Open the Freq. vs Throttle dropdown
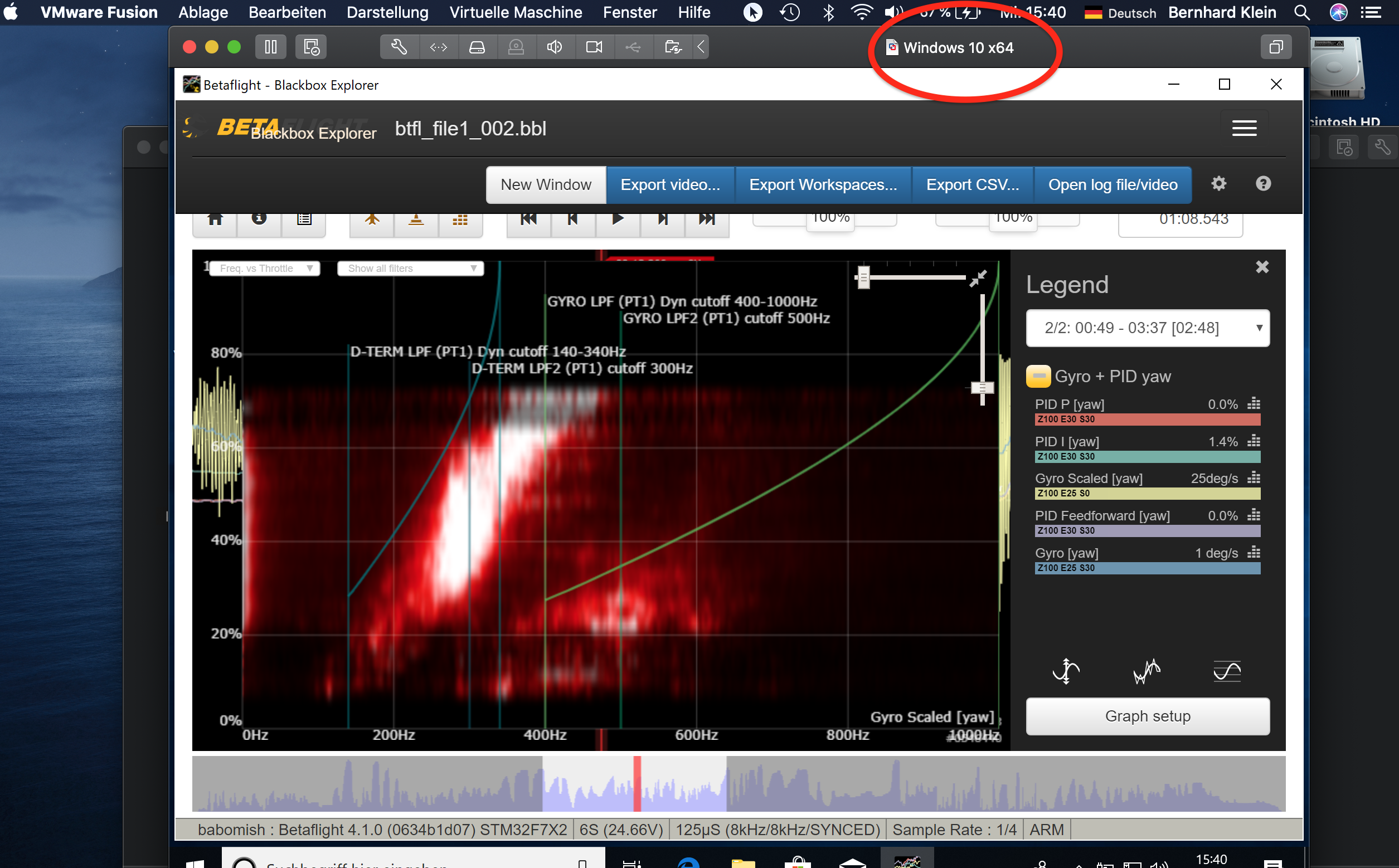 264,268
